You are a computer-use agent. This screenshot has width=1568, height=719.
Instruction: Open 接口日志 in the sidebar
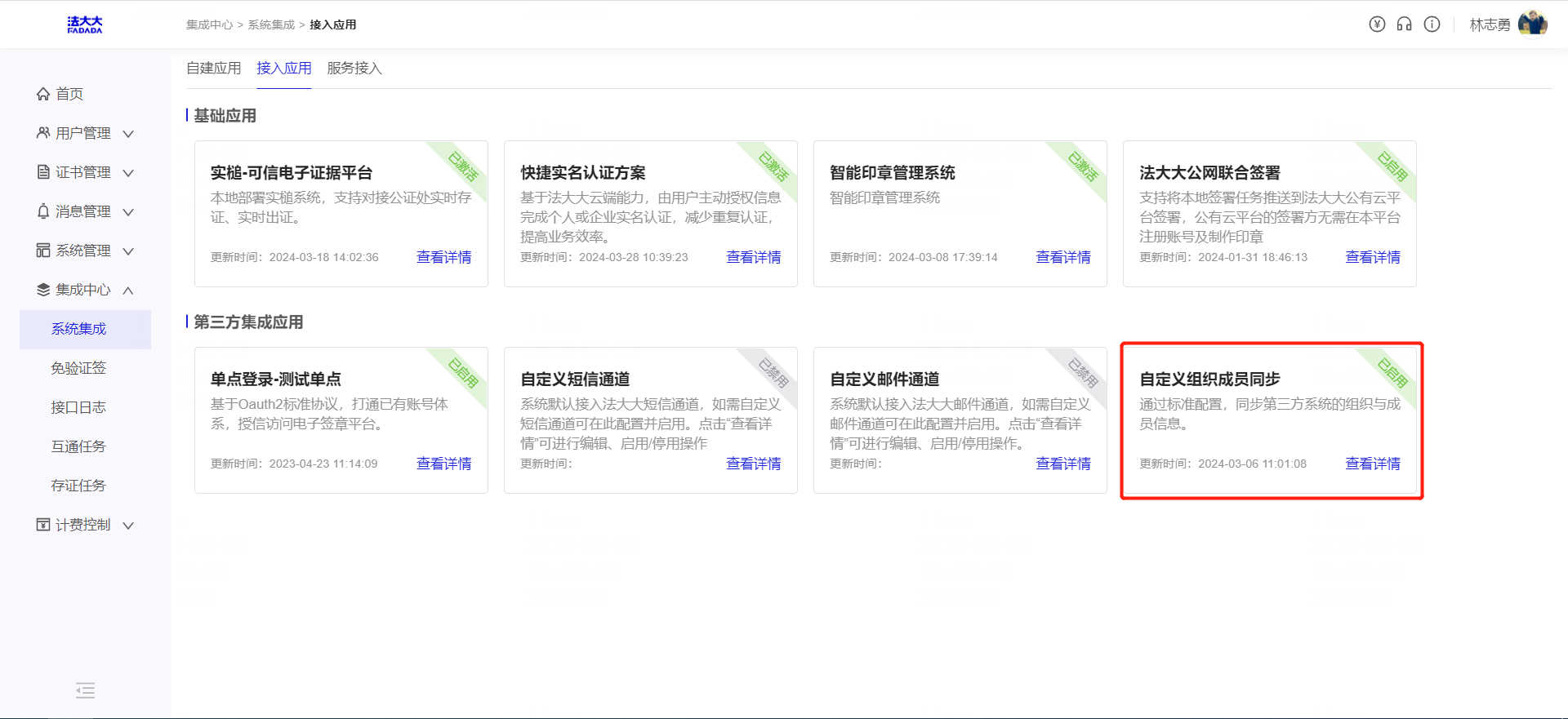[78, 407]
